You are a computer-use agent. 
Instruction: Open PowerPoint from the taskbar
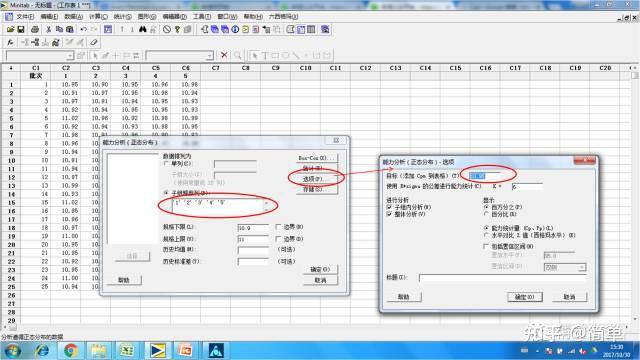(x=186, y=351)
